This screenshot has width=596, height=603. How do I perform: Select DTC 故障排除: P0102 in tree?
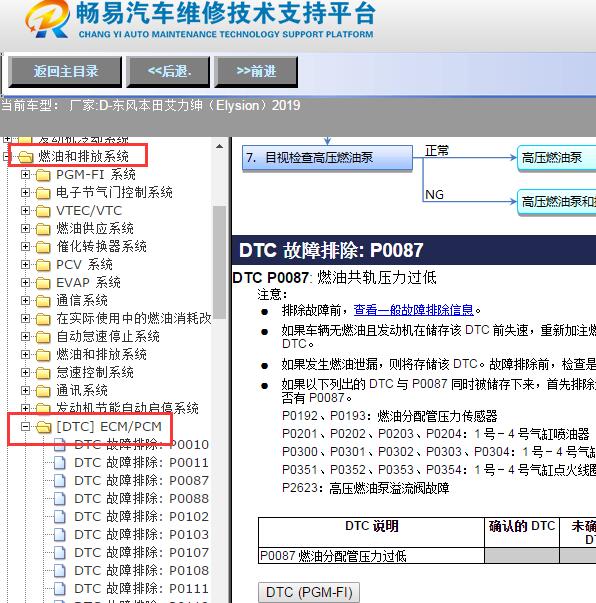[142, 516]
